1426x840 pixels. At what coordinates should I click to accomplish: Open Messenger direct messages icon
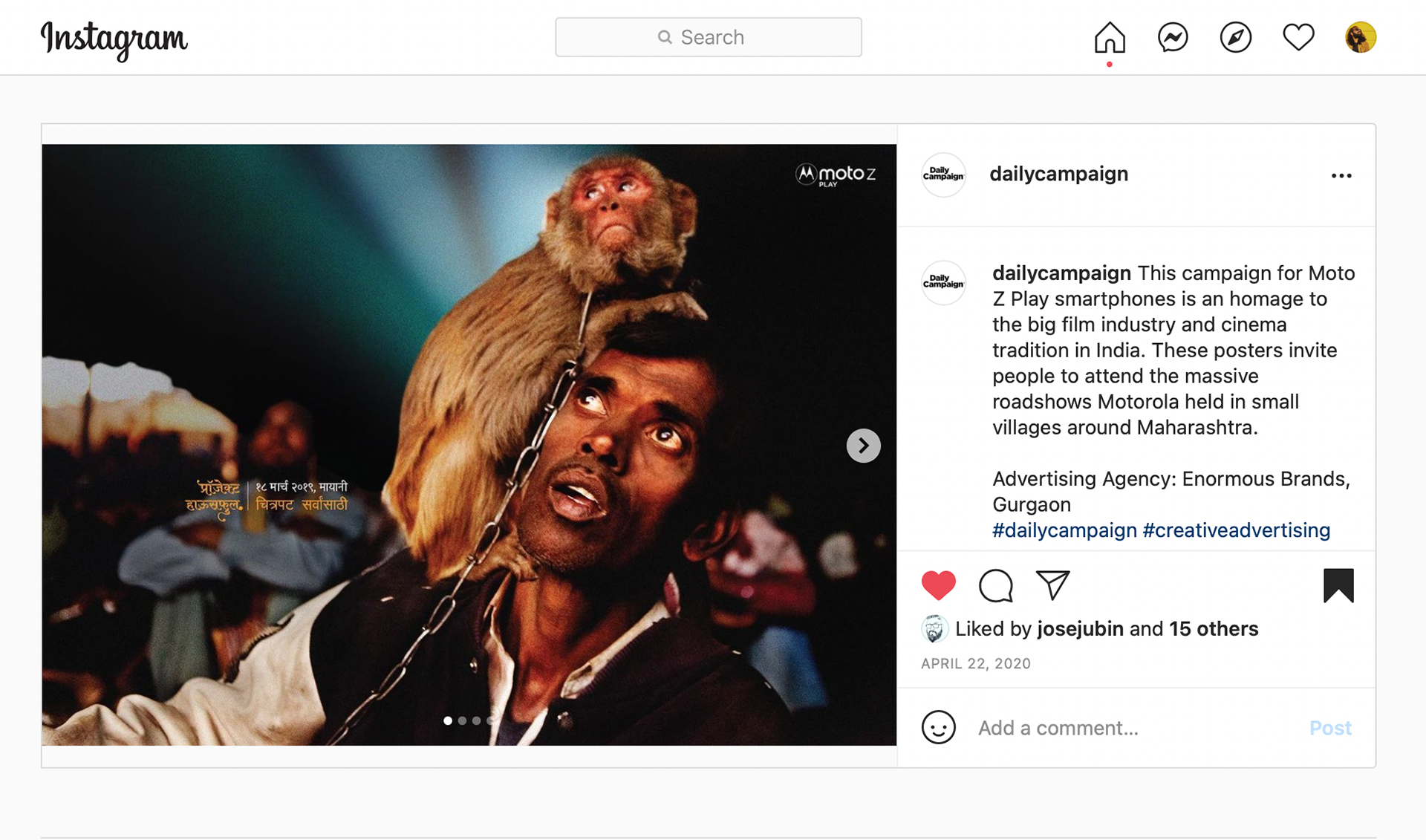[x=1173, y=37]
